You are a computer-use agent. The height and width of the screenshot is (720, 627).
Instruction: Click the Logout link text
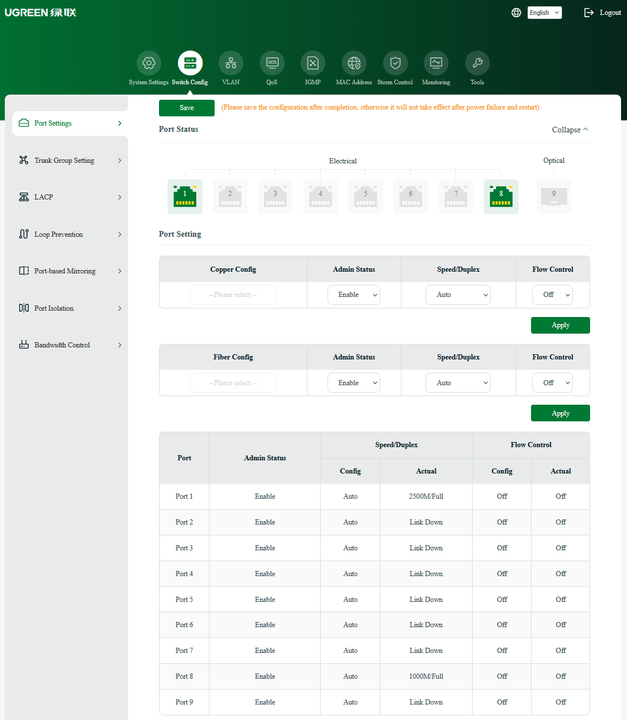(x=610, y=12)
